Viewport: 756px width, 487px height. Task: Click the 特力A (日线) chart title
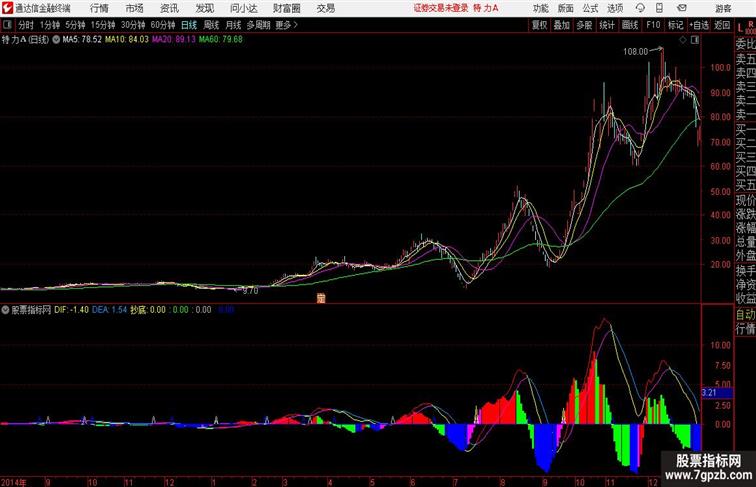[x=25, y=40]
